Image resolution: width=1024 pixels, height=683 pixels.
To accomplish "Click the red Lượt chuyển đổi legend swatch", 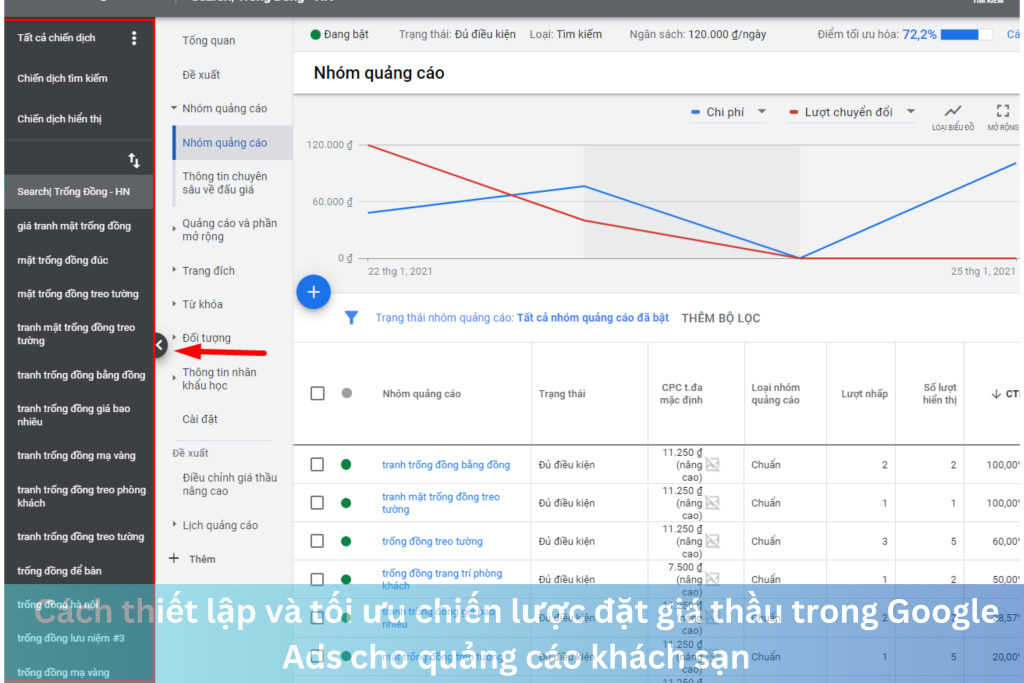I will coord(793,112).
